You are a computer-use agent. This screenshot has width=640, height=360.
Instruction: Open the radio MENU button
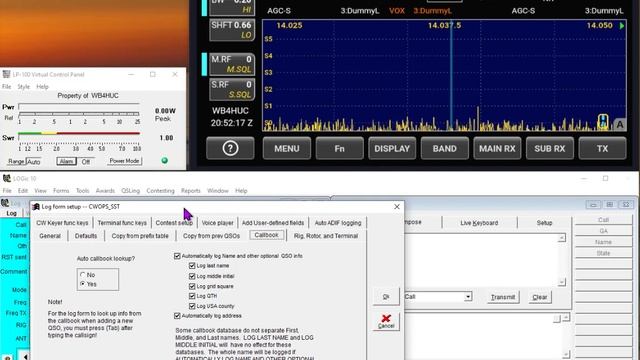[287, 148]
